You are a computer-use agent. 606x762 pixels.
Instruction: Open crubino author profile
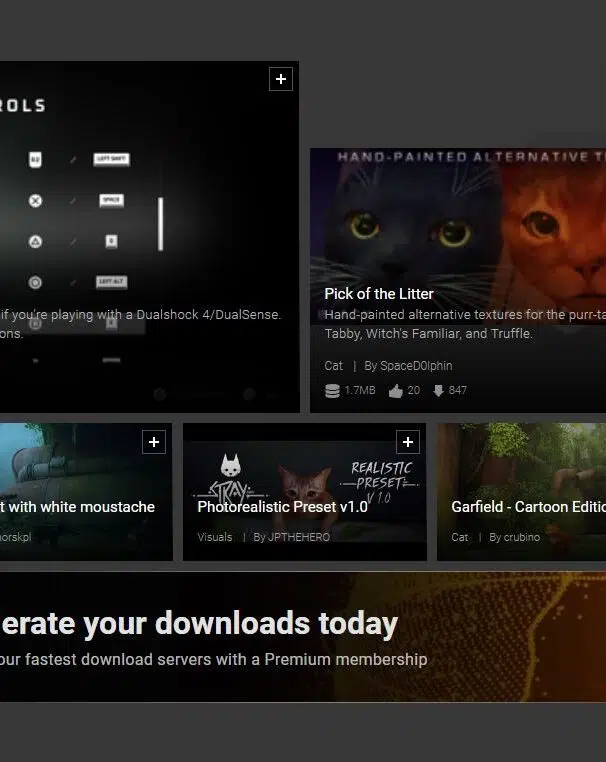[521, 537]
